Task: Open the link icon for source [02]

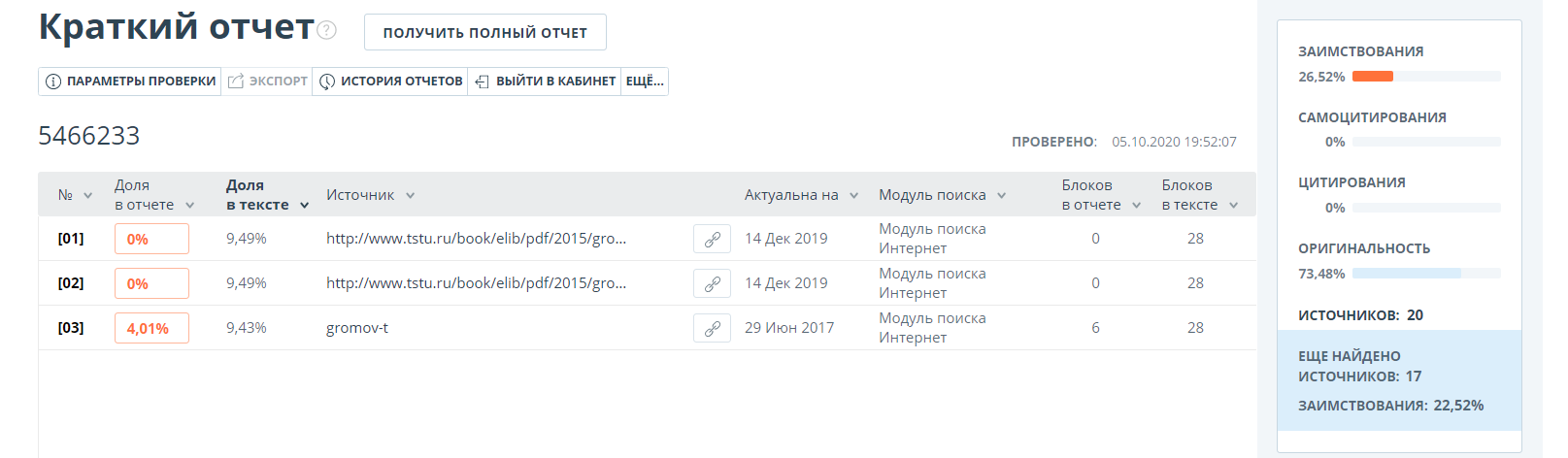Action: (712, 283)
